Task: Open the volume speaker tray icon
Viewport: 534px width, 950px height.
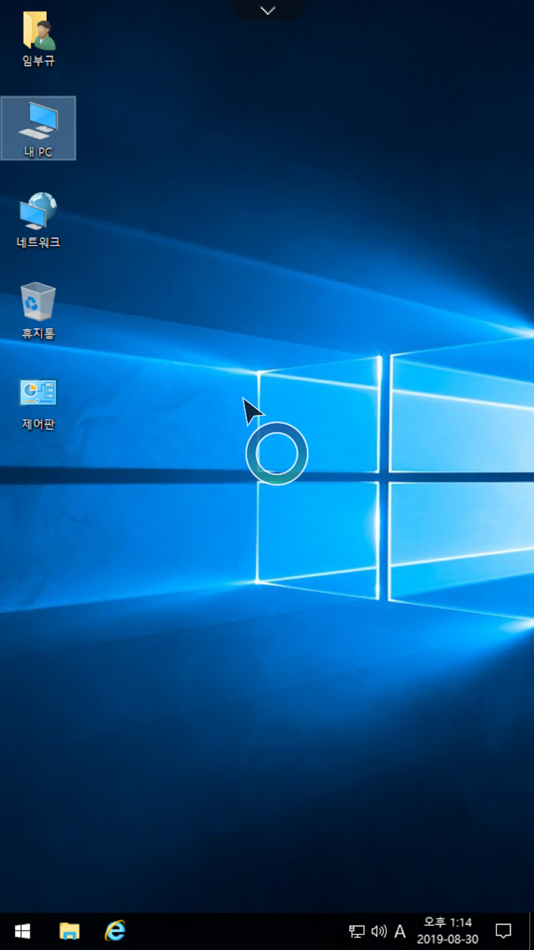Action: click(379, 931)
